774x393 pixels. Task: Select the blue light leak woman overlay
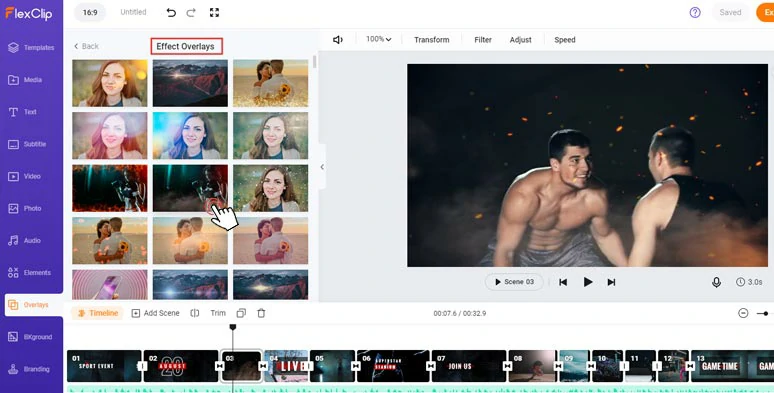[190, 135]
